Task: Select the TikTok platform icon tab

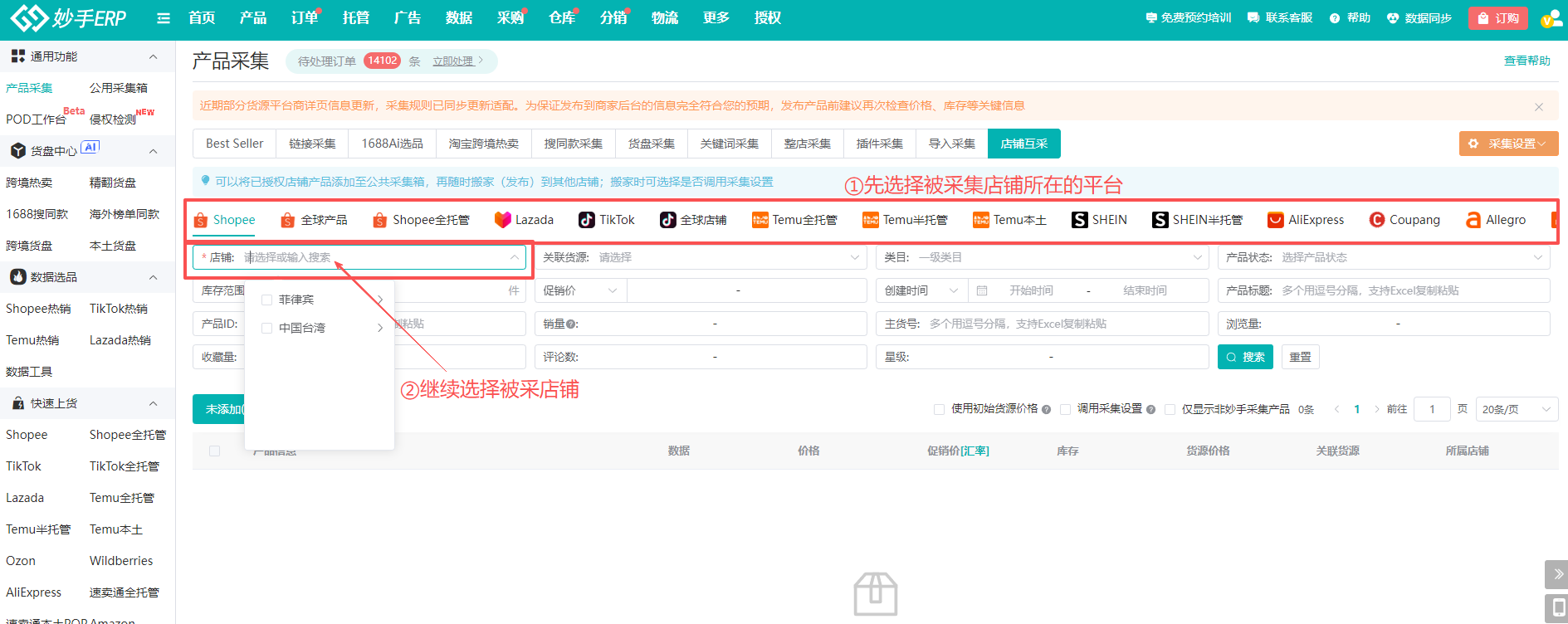Action: [607, 220]
